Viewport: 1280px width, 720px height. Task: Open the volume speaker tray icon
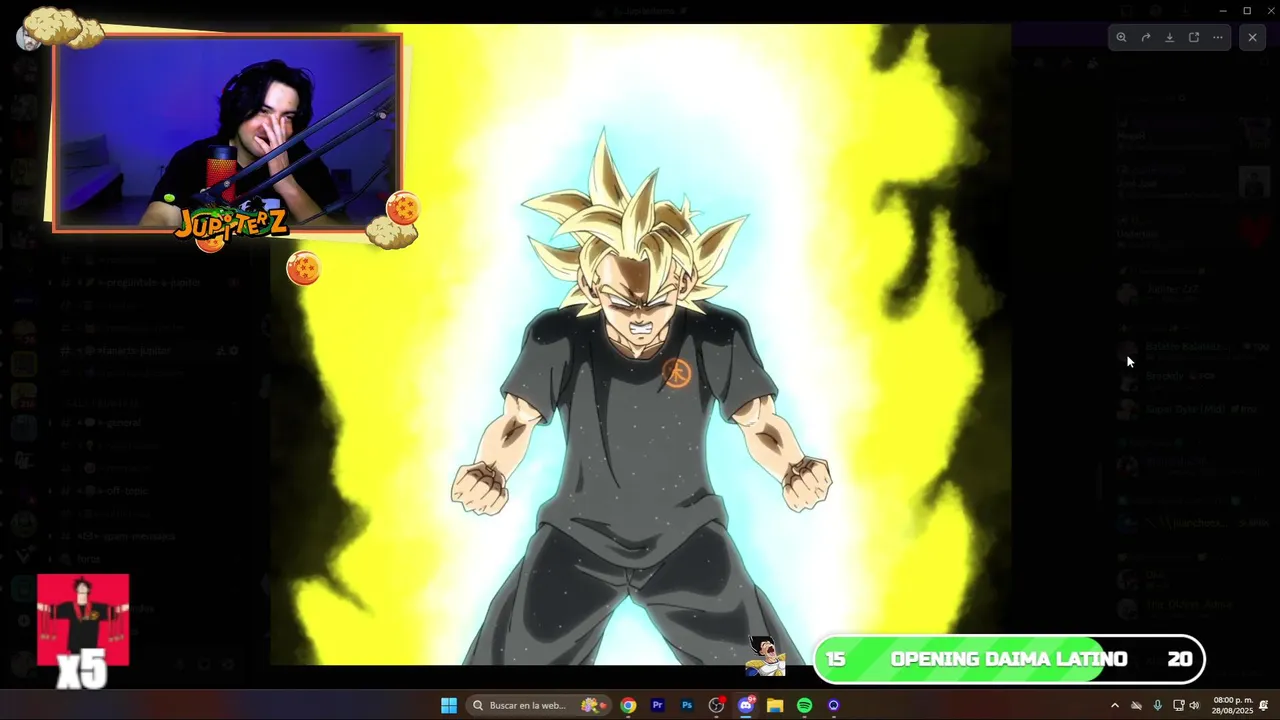coord(1194,705)
